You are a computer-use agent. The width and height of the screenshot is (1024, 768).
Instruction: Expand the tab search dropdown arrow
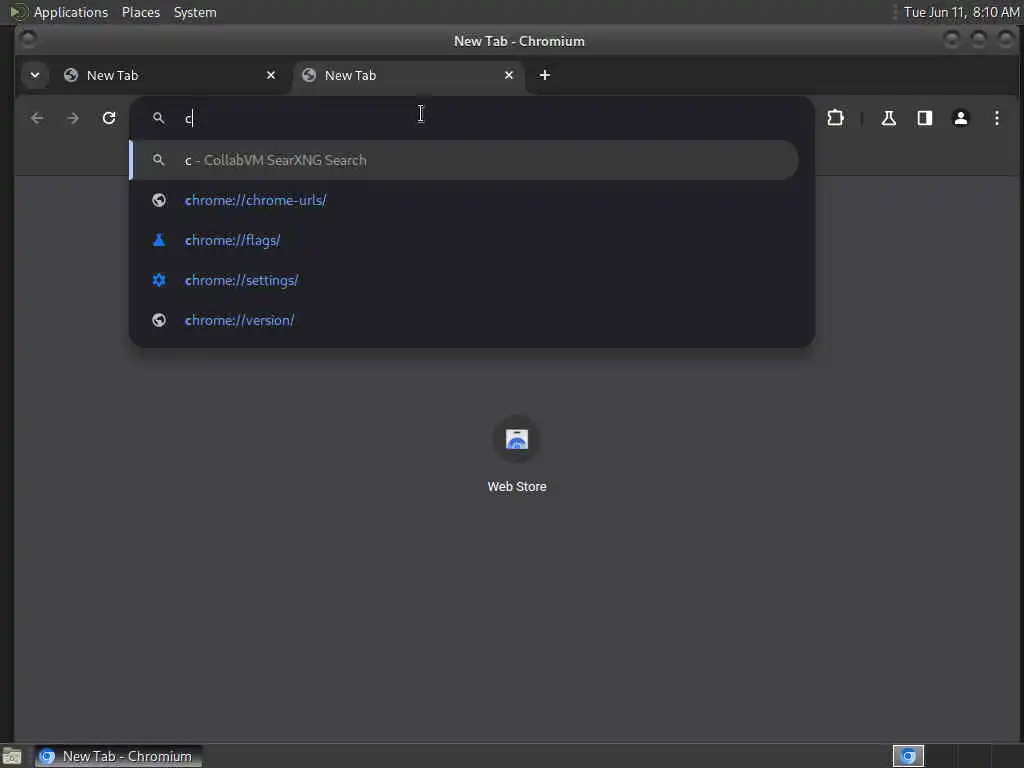[35, 75]
